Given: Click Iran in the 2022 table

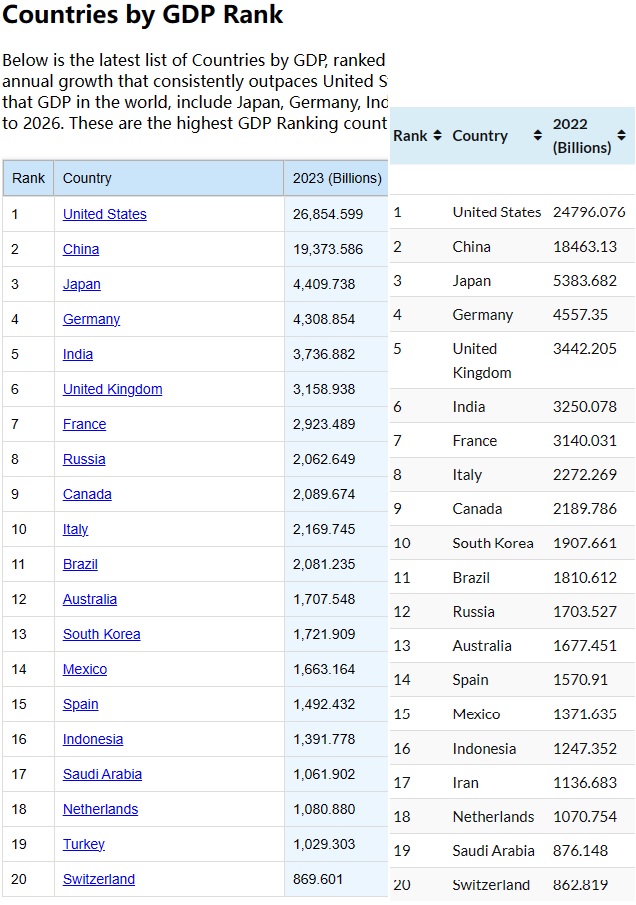Looking at the screenshot, I should [x=465, y=783].
